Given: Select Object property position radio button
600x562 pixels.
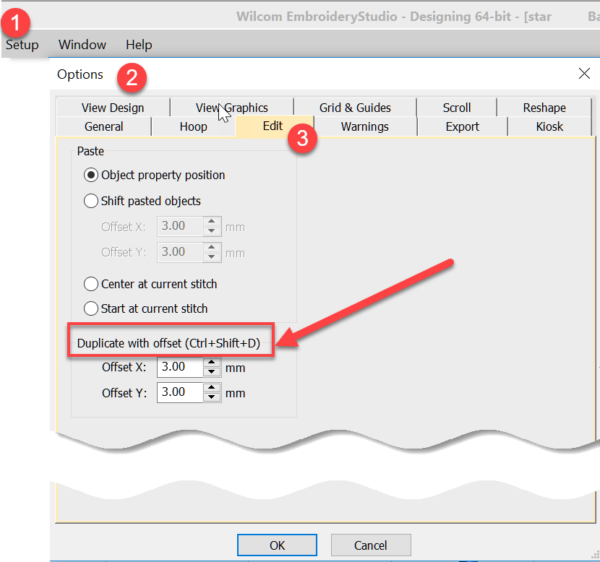Looking at the screenshot, I should point(92,175).
